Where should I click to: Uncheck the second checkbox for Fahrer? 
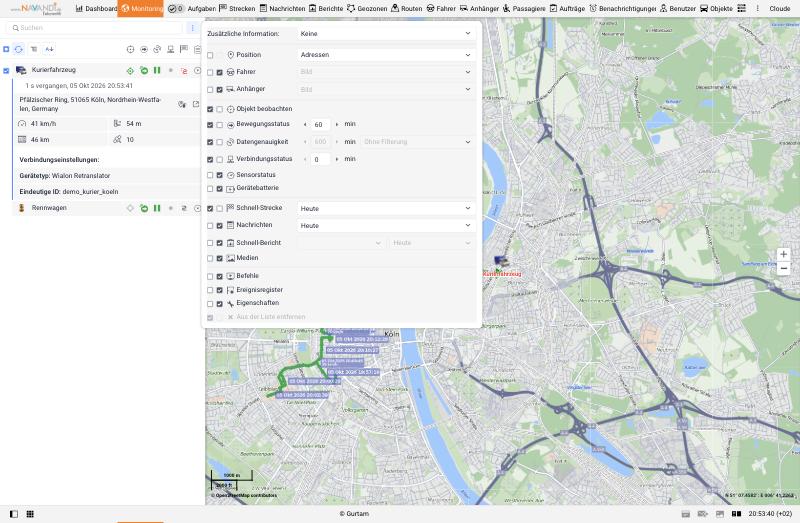219,72
